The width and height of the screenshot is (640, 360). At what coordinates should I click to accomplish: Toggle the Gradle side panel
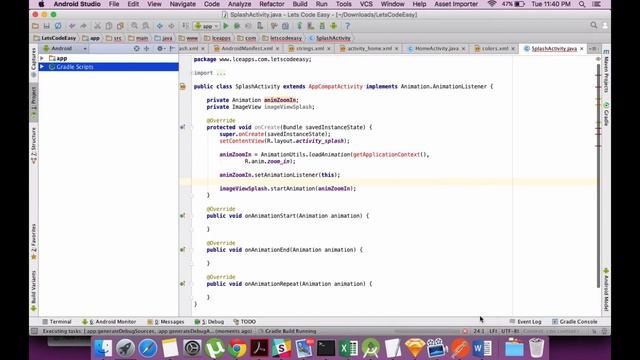point(606,114)
